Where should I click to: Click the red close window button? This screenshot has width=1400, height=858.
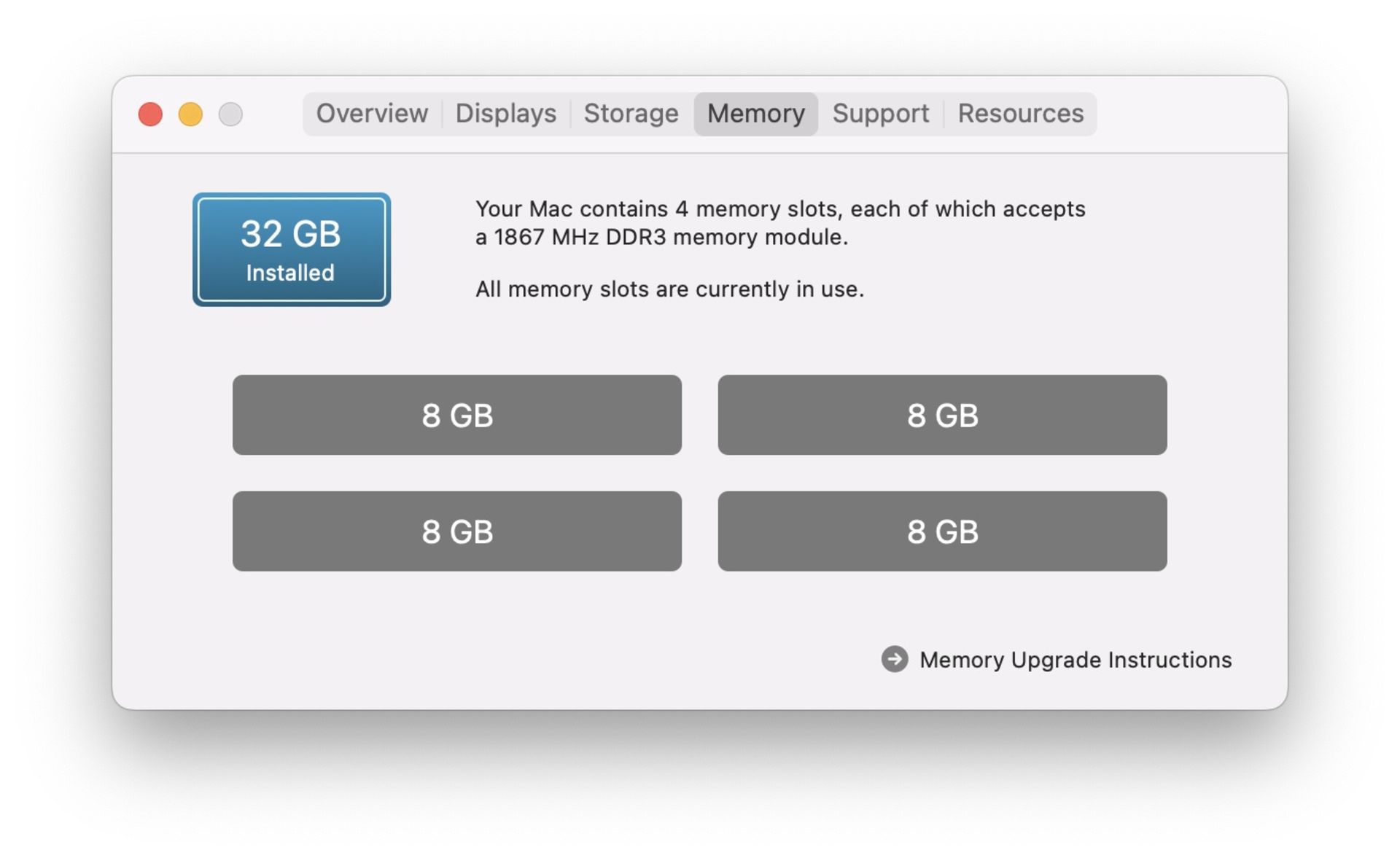coord(152,112)
